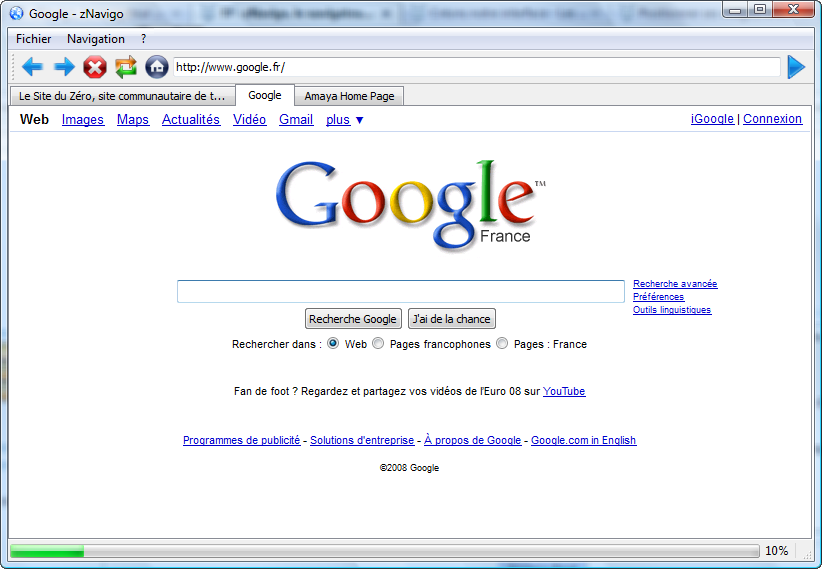This screenshot has width=822, height=569.
Task: Click the URL address bar
Action: 477,67
